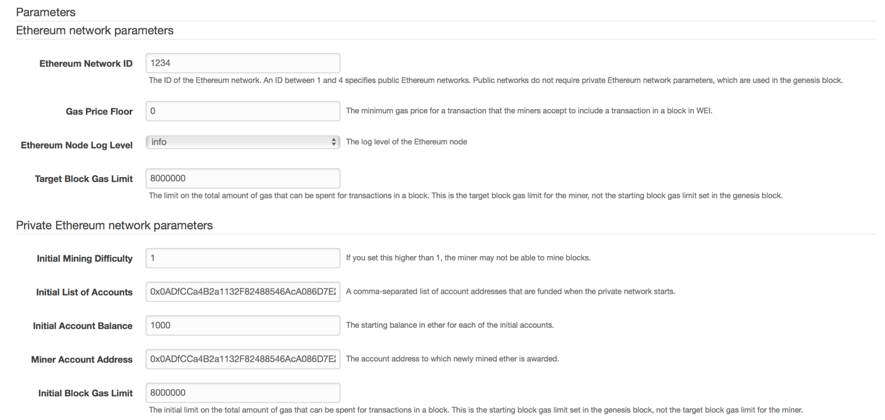The width and height of the screenshot is (885, 420).
Task: Click the 'Ethereum network parameters' section heading
Action: click(x=95, y=30)
